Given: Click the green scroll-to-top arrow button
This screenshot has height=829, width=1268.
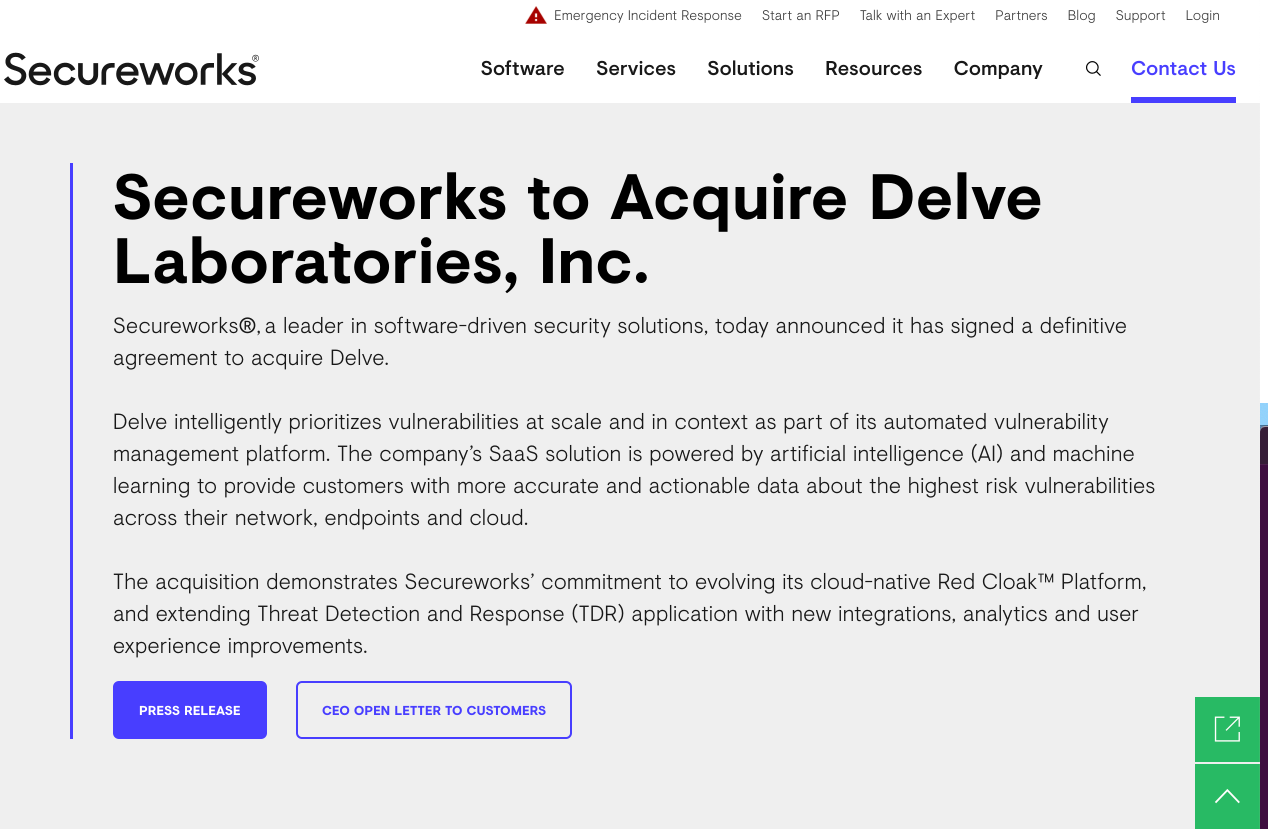Looking at the screenshot, I should [x=1227, y=797].
